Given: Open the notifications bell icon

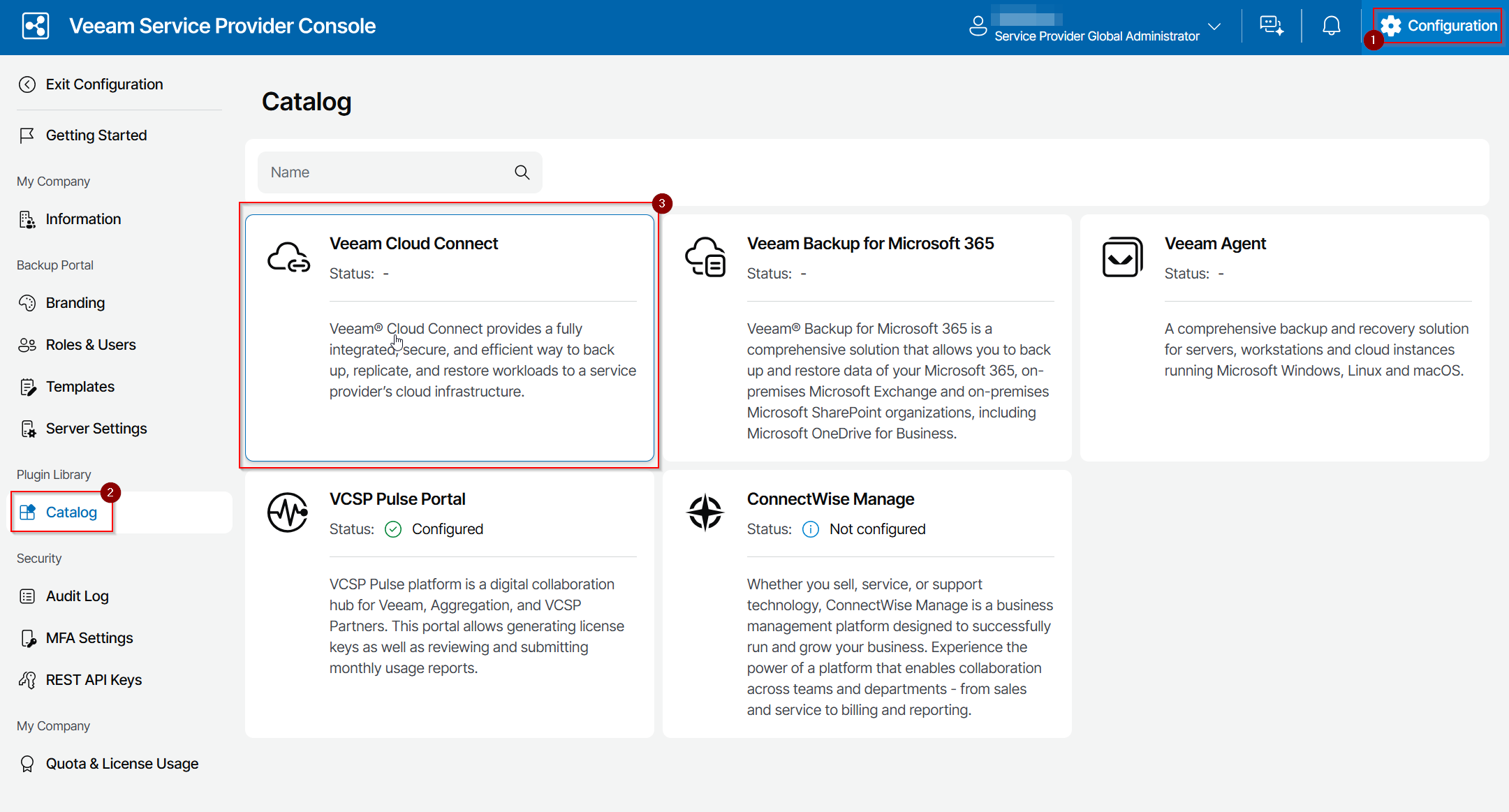Looking at the screenshot, I should pyautogui.click(x=1332, y=27).
